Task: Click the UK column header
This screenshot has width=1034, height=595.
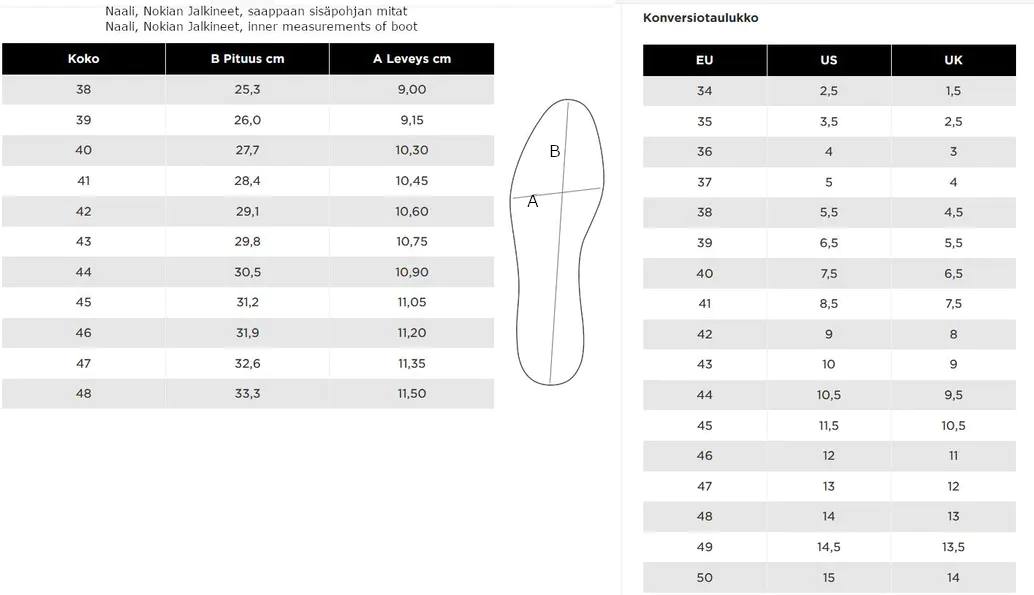Action: pos(953,60)
